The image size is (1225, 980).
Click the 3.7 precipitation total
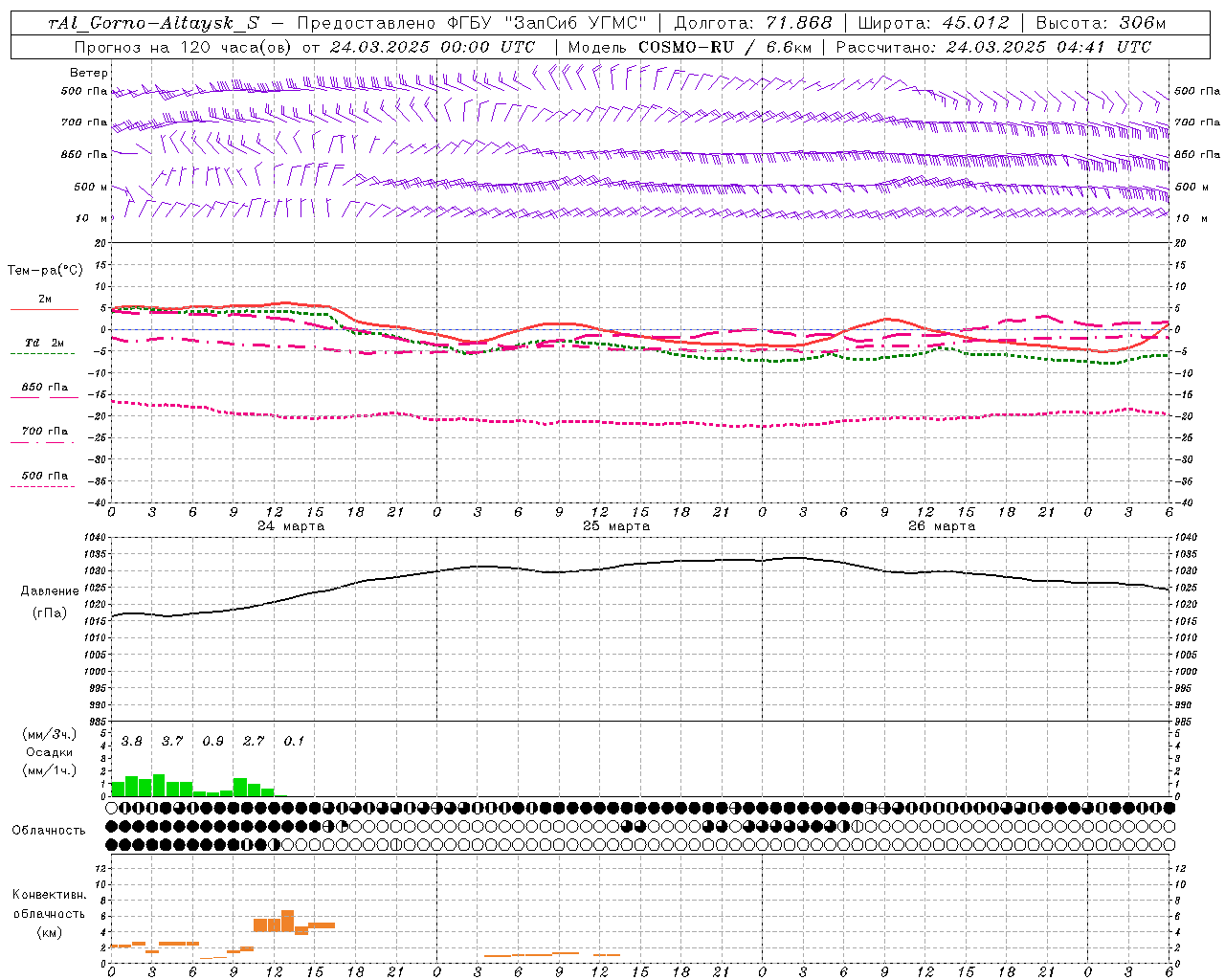(172, 742)
